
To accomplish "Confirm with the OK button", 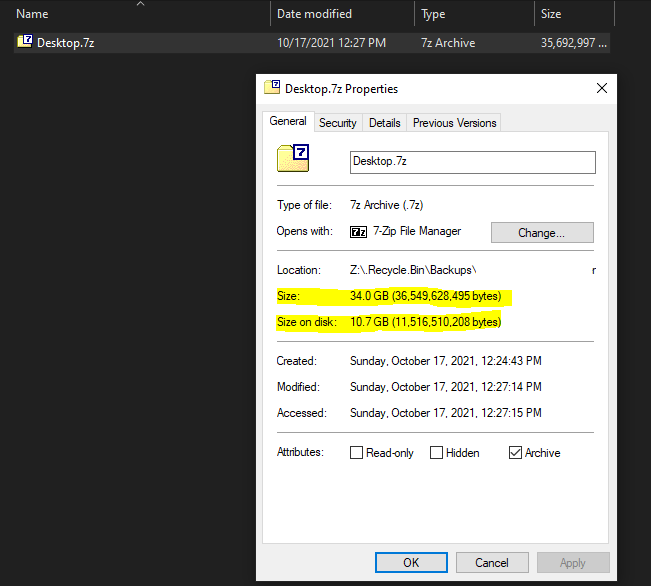I will click(x=411, y=562).
